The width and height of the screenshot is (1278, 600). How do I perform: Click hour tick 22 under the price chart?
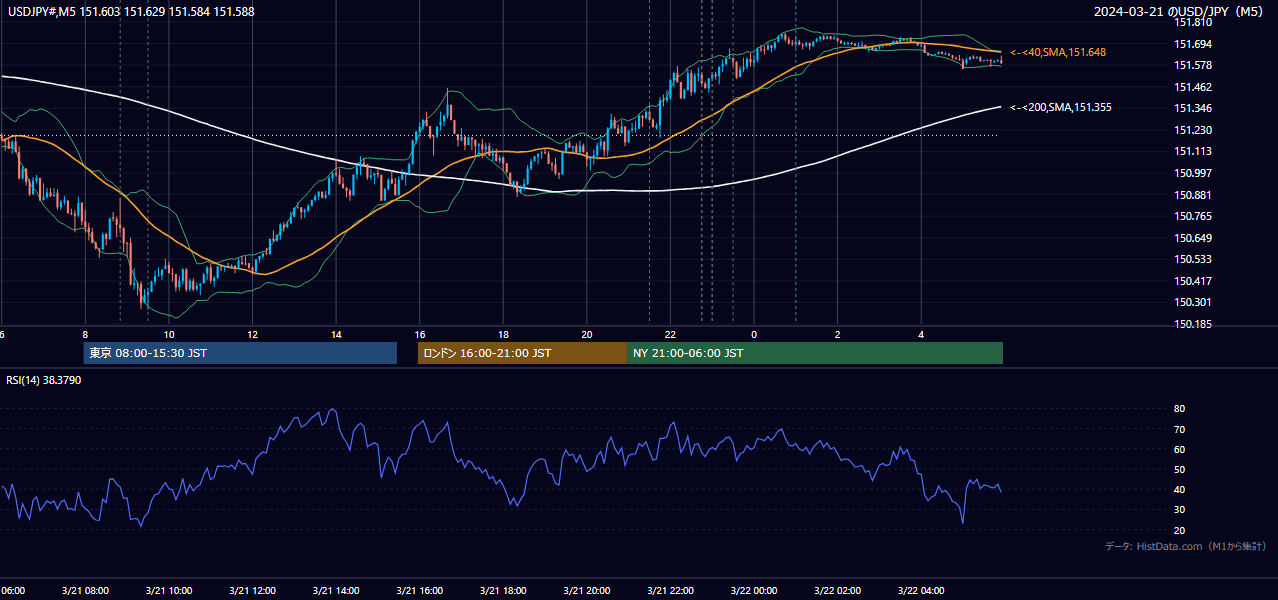(671, 334)
